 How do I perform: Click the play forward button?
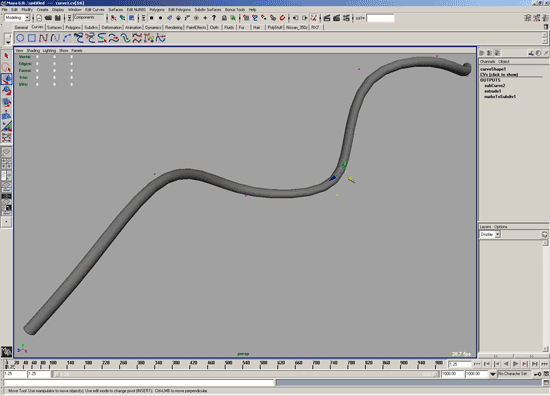click(x=516, y=364)
